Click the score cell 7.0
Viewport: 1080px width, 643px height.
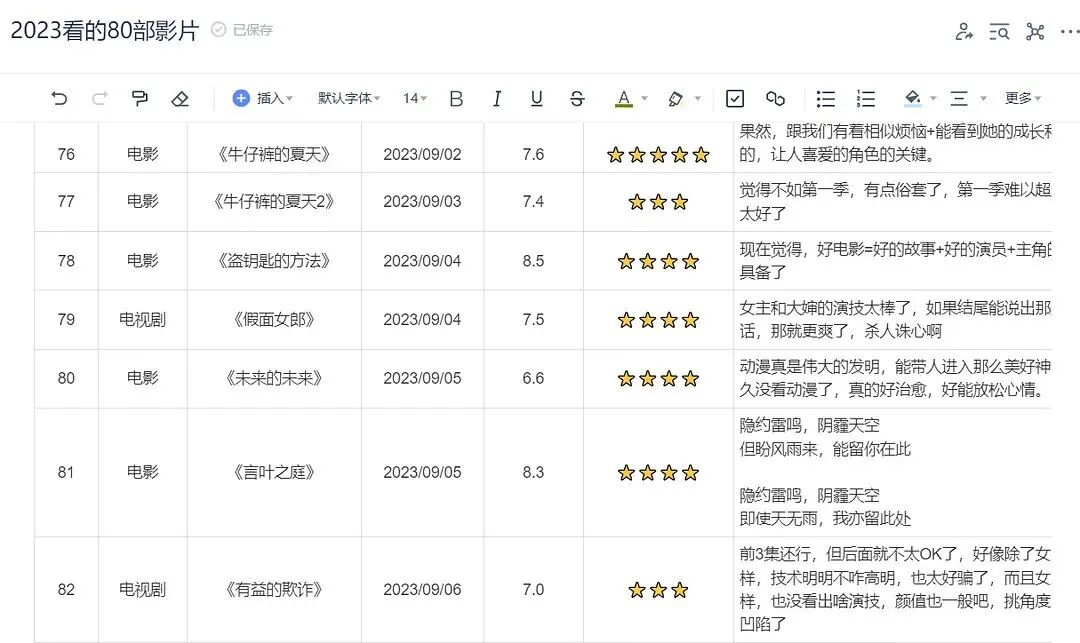click(533, 589)
